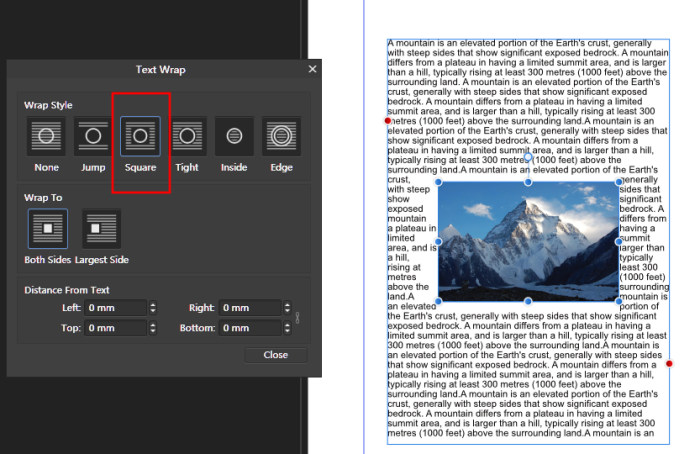Click the Top distance input field
The image size is (700, 454).
pos(116,328)
